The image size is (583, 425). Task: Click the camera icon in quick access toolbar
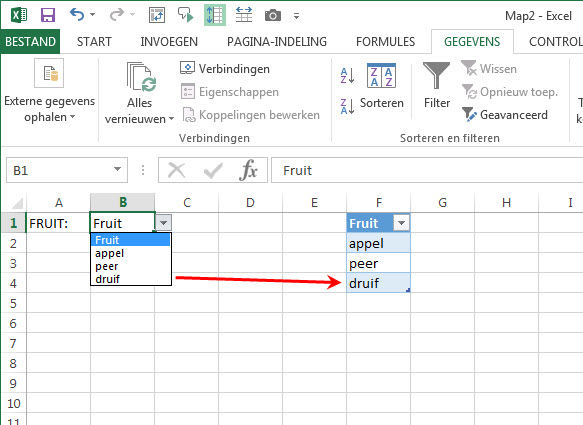pyautogui.click(x=273, y=15)
